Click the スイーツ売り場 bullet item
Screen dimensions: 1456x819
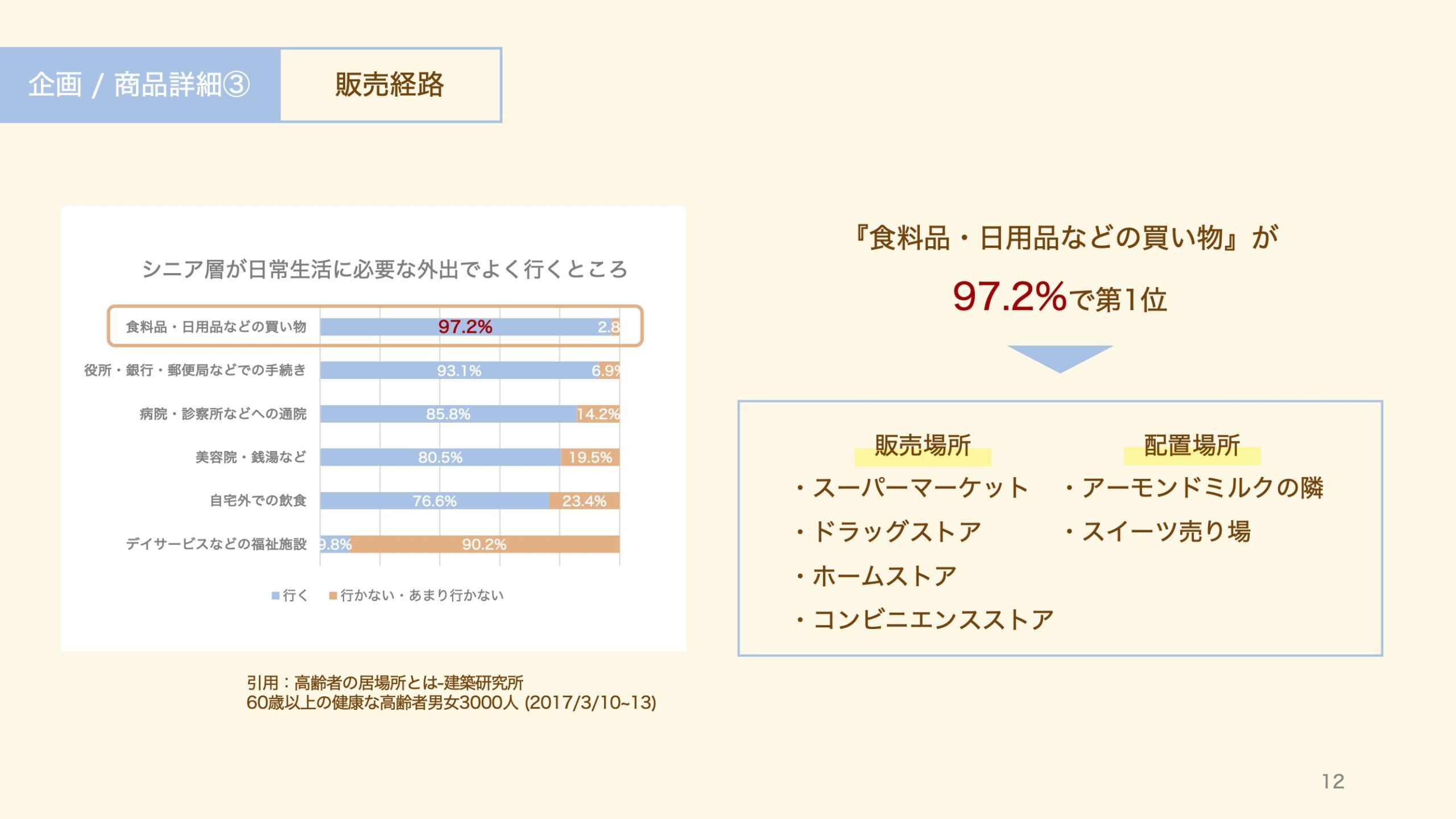coord(1157,532)
